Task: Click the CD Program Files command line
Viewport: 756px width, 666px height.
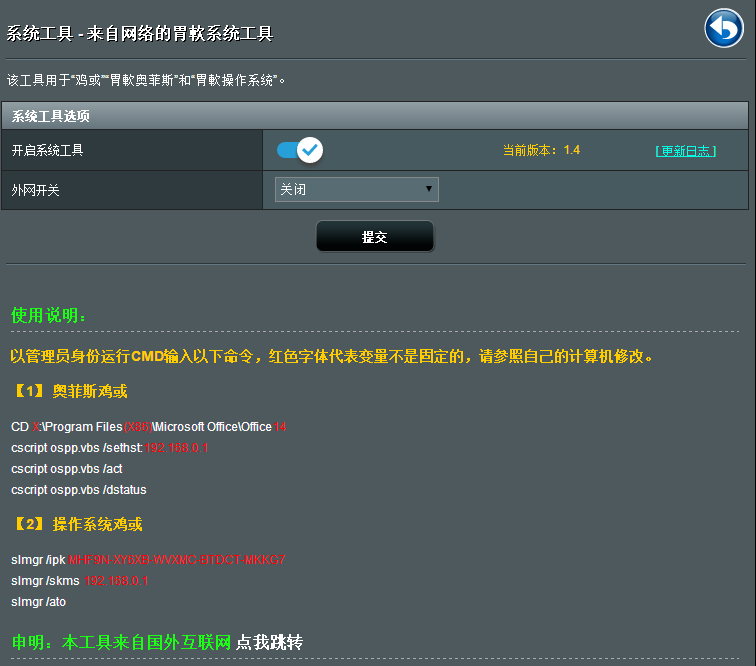Action: click(148, 427)
